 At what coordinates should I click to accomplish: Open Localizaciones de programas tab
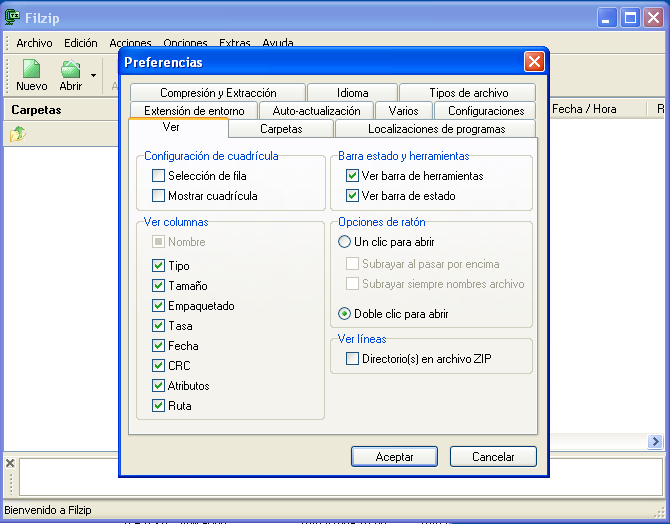tap(436, 129)
